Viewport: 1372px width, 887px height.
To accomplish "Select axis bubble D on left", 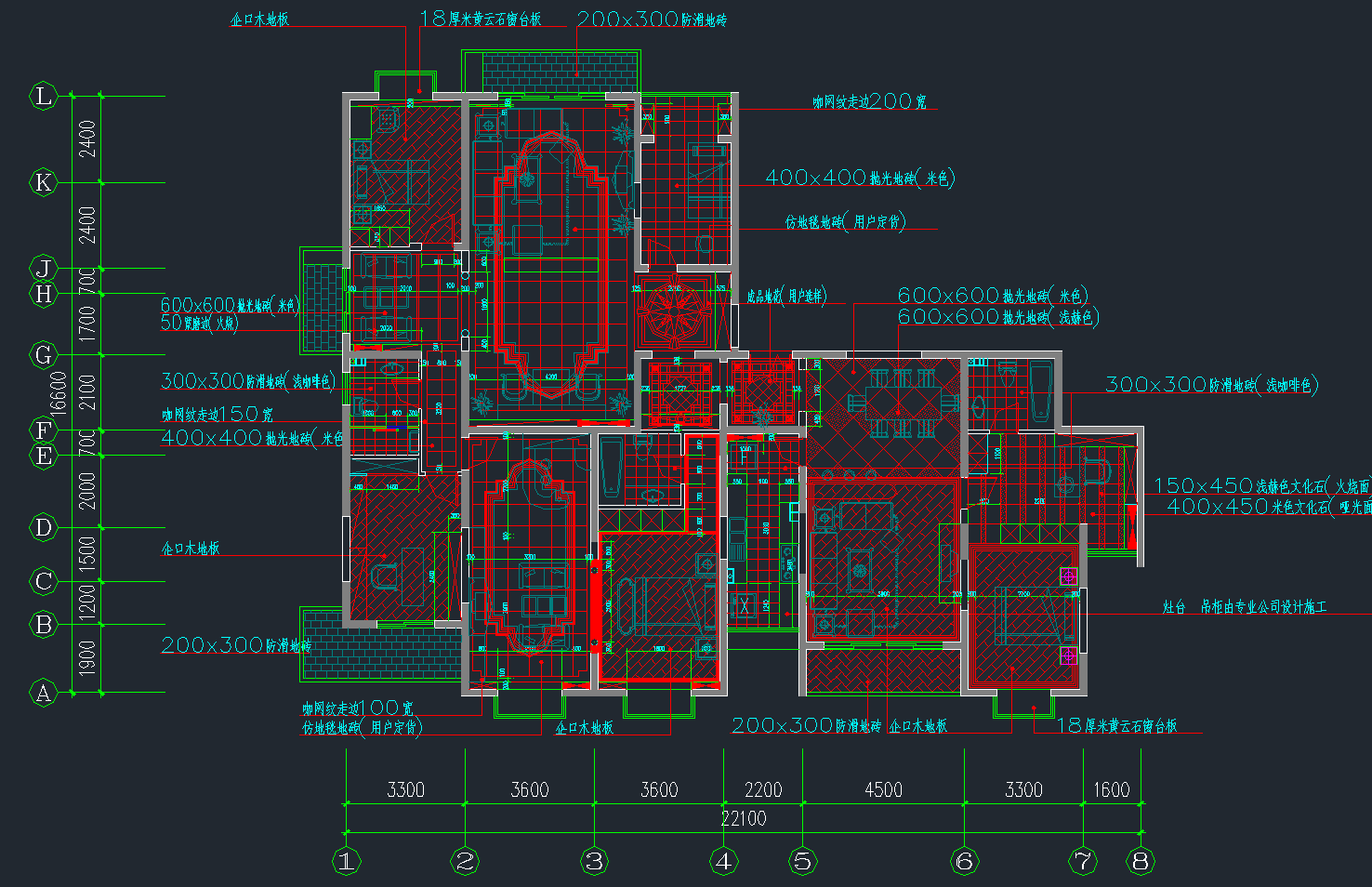I will pos(43,527).
